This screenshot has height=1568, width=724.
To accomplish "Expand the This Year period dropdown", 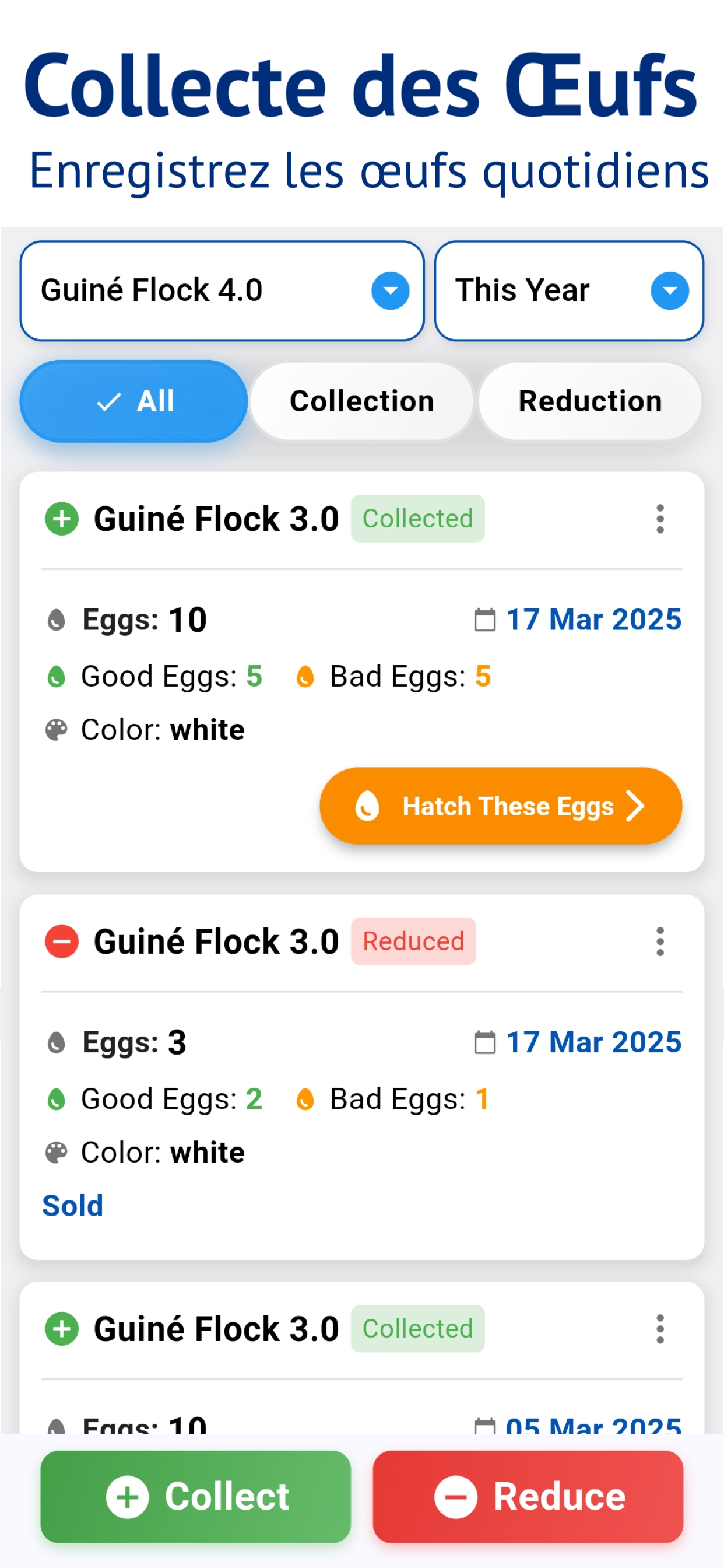I will pos(569,290).
